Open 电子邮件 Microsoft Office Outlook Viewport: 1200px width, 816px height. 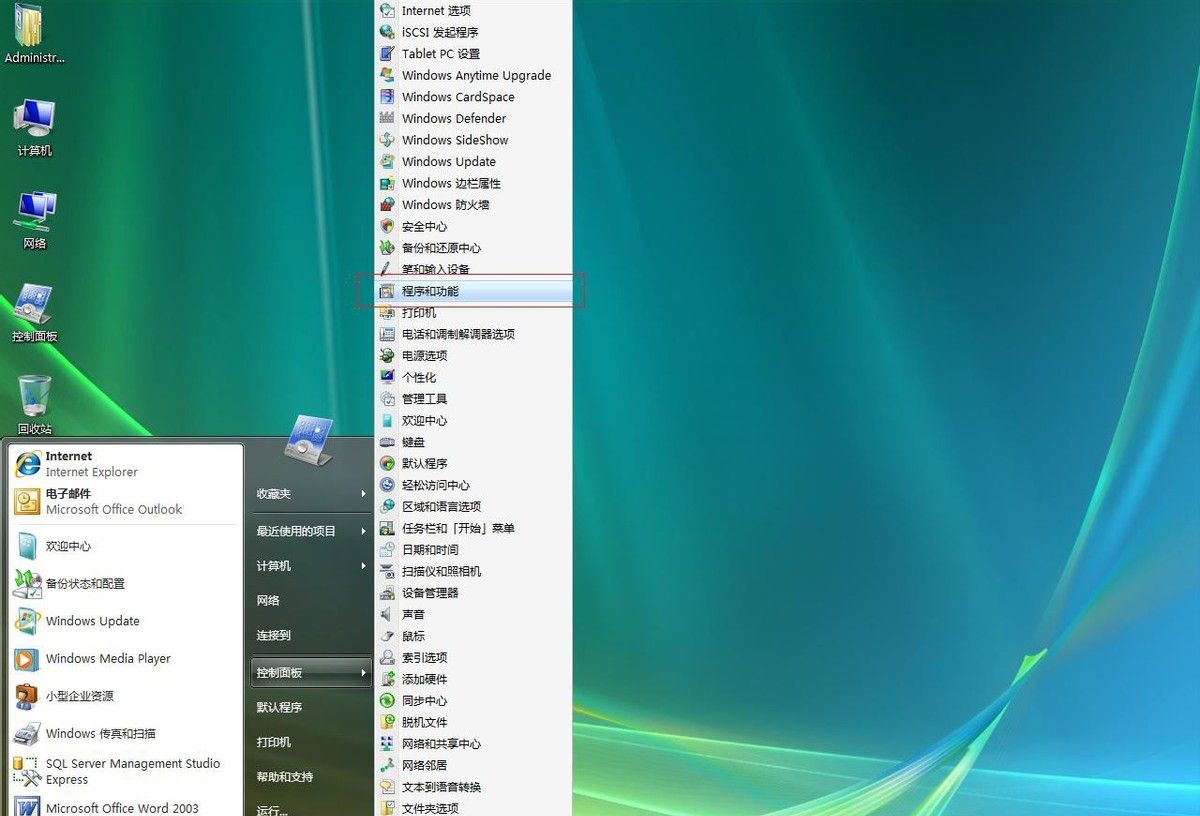(x=112, y=501)
